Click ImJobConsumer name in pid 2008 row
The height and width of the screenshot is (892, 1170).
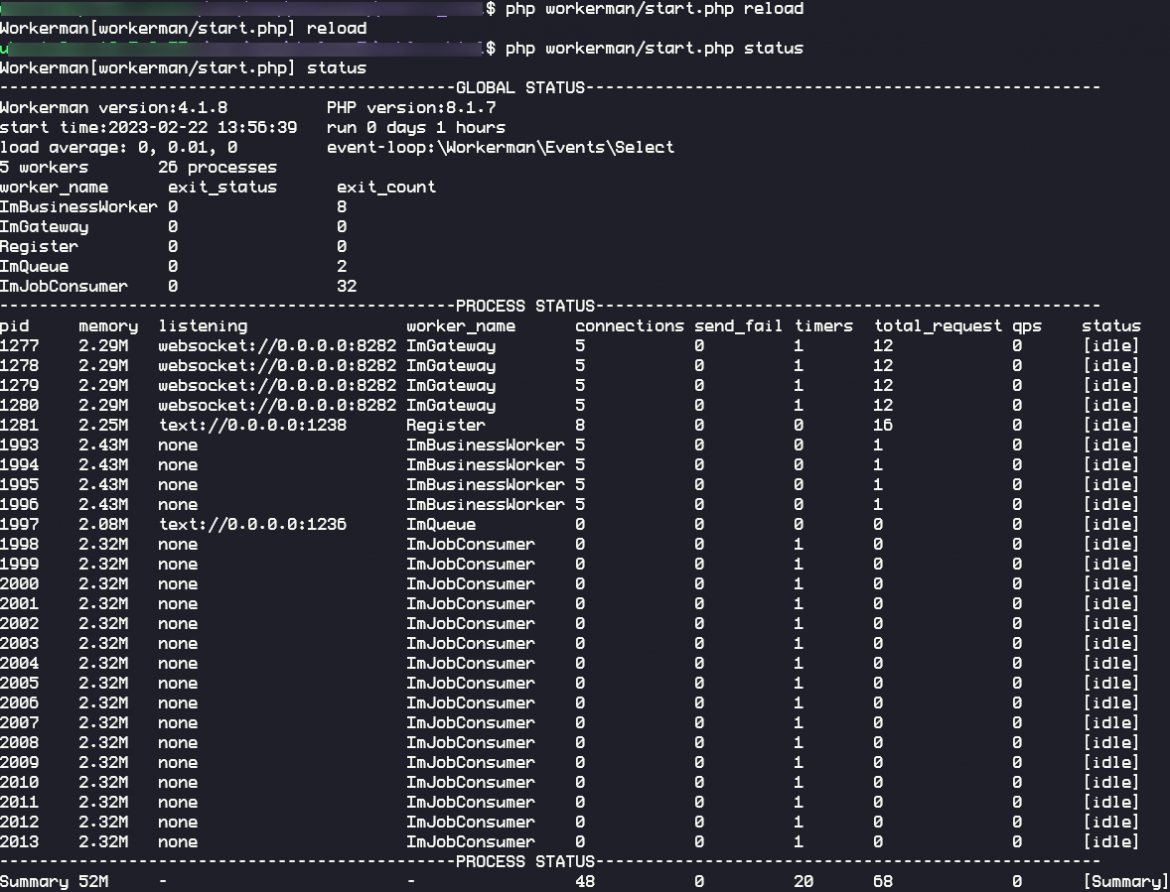coord(470,743)
